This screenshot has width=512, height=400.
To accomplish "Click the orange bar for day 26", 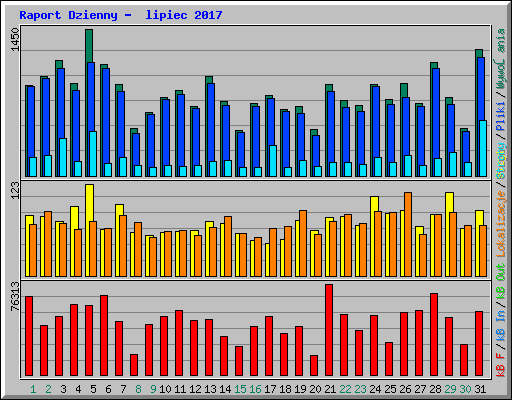I will pyautogui.click(x=408, y=234).
